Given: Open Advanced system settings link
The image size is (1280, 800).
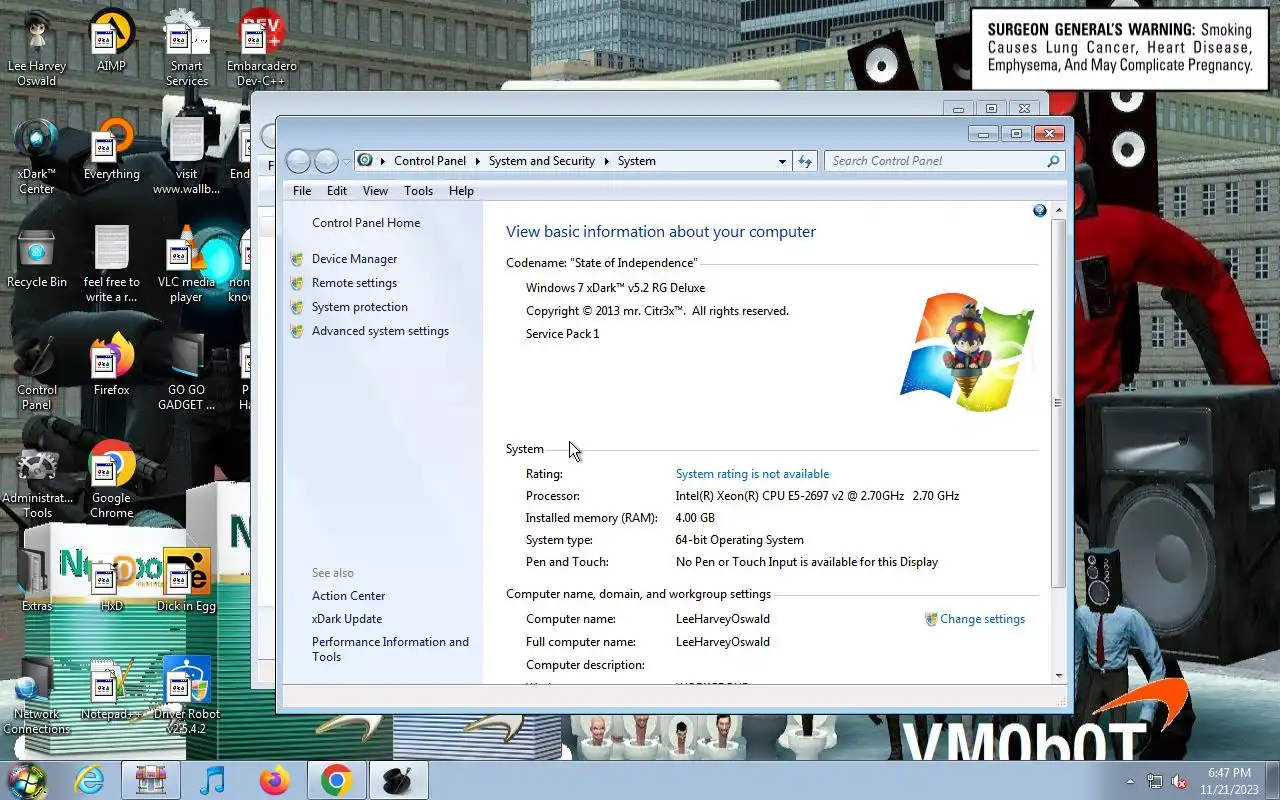Looking at the screenshot, I should [380, 331].
